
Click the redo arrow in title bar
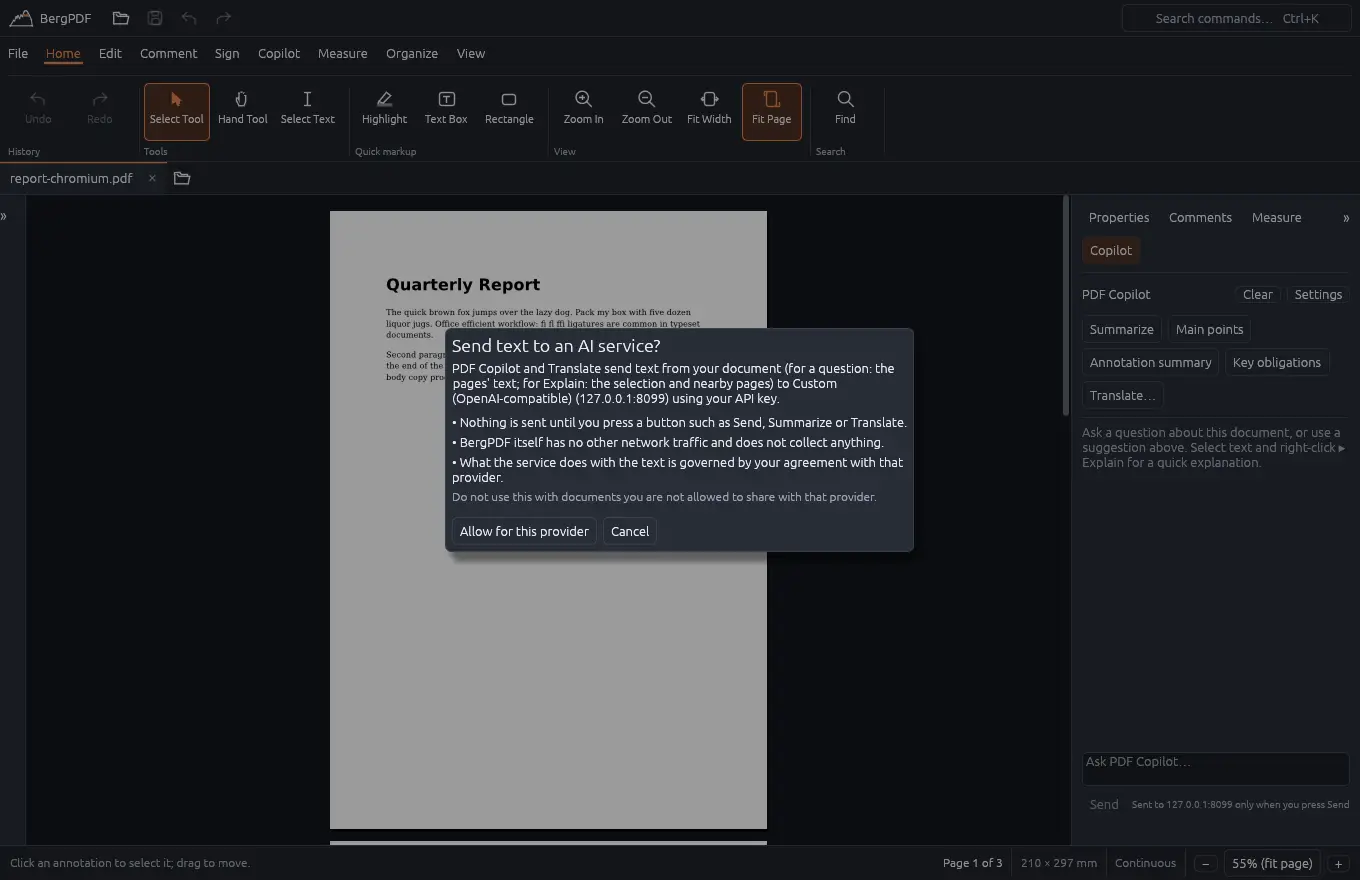pyautogui.click(x=223, y=18)
